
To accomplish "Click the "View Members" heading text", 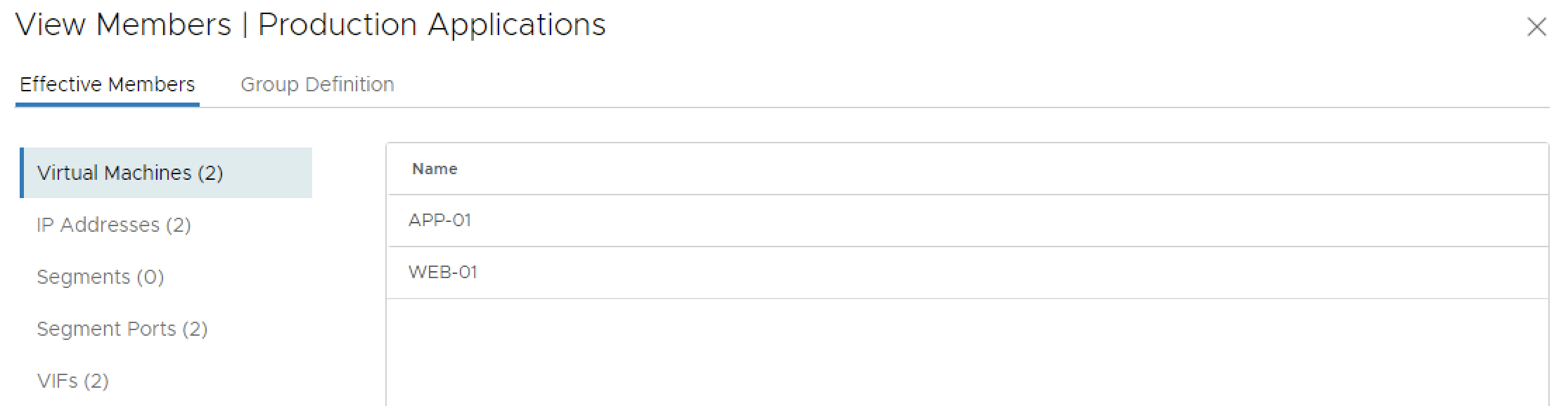I will coord(123,25).
